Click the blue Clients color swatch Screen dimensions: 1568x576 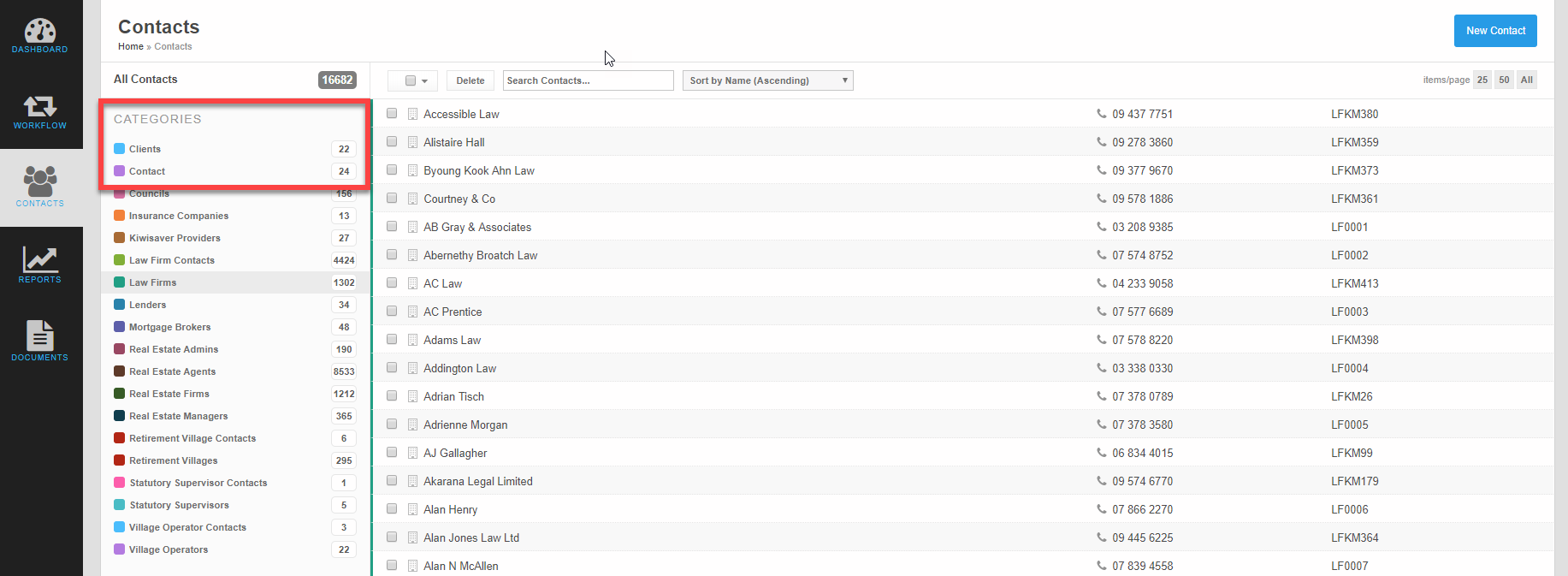[x=120, y=149]
